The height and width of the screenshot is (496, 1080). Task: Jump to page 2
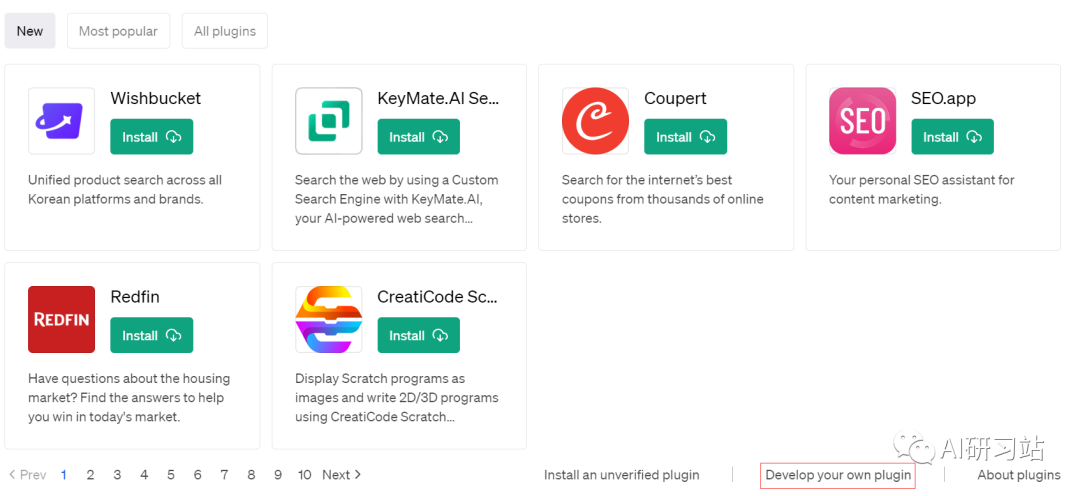[90, 475]
